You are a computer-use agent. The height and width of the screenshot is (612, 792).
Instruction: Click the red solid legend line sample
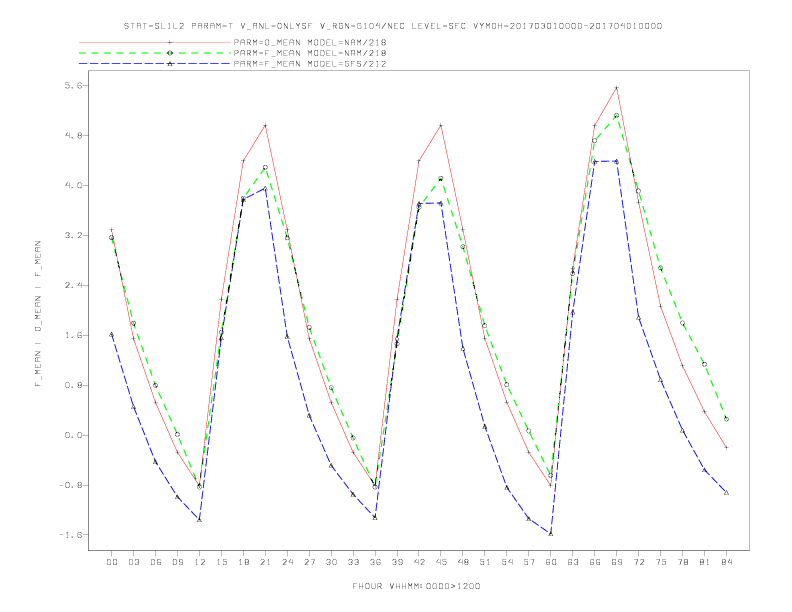point(155,42)
